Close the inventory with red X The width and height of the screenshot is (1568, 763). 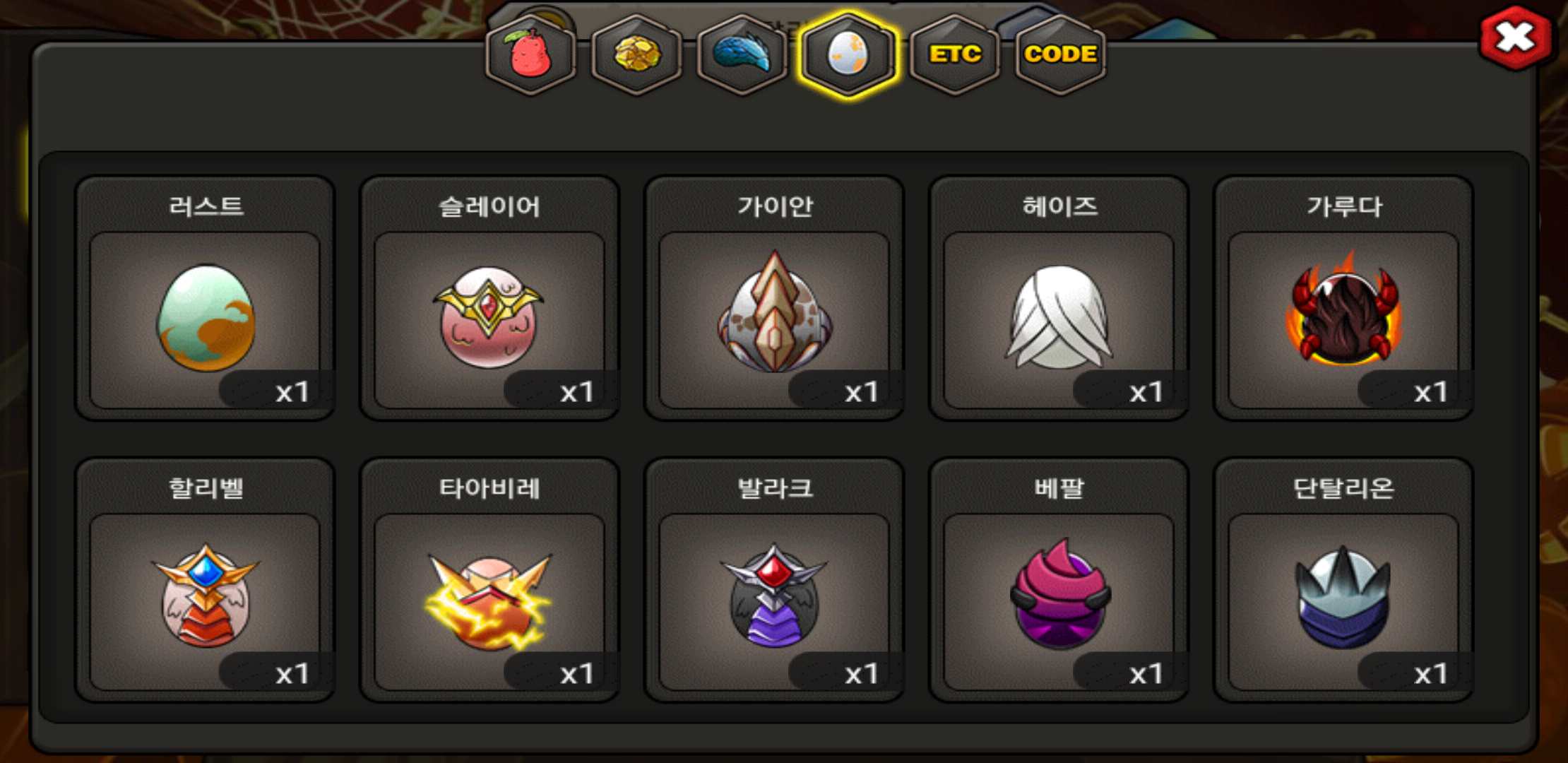click(x=1516, y=38)
